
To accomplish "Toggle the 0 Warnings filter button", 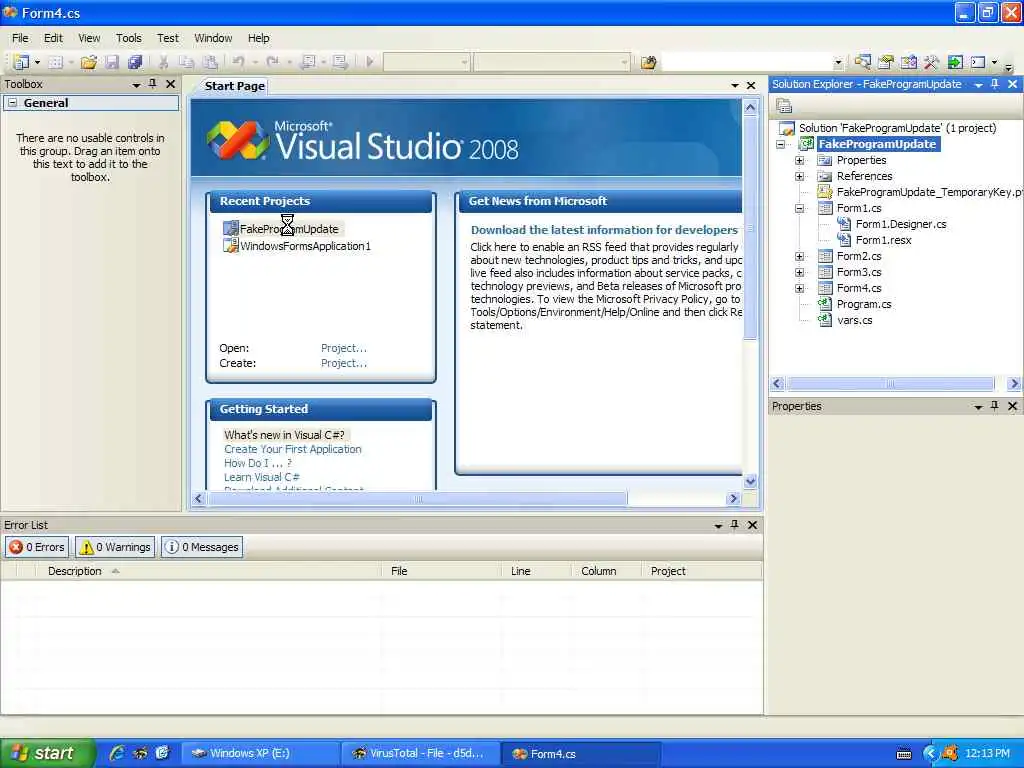I will (x=115, y=547).
